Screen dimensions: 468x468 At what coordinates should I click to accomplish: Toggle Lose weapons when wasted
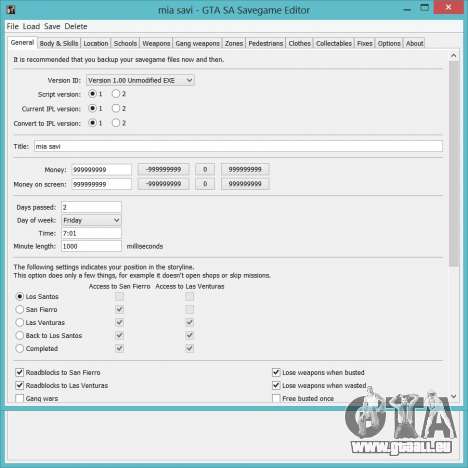pyautogui.click(x=276, y=385)
